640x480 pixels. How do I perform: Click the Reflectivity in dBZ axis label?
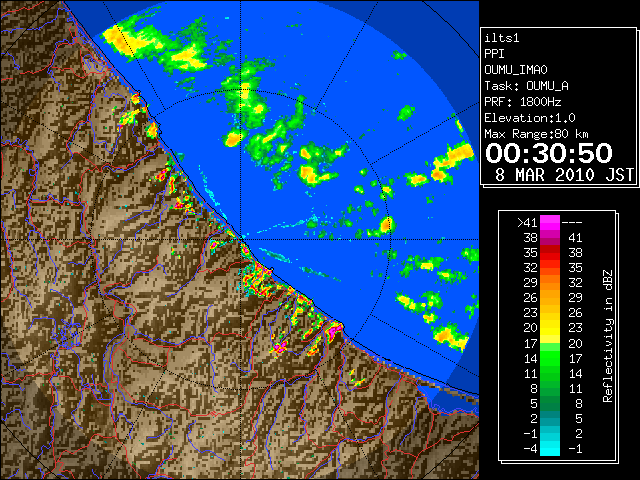608,336
